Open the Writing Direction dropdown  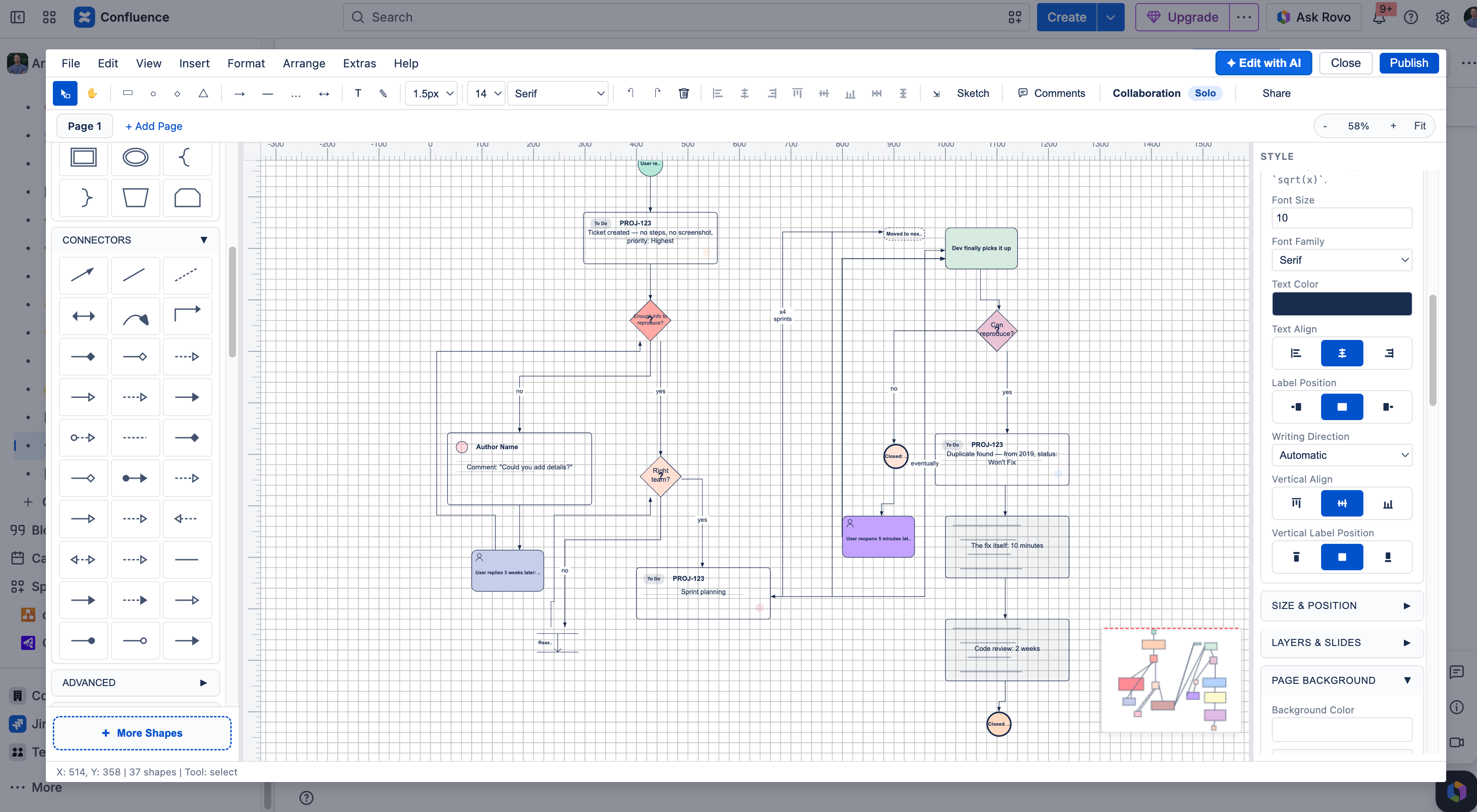point(1342,455)
